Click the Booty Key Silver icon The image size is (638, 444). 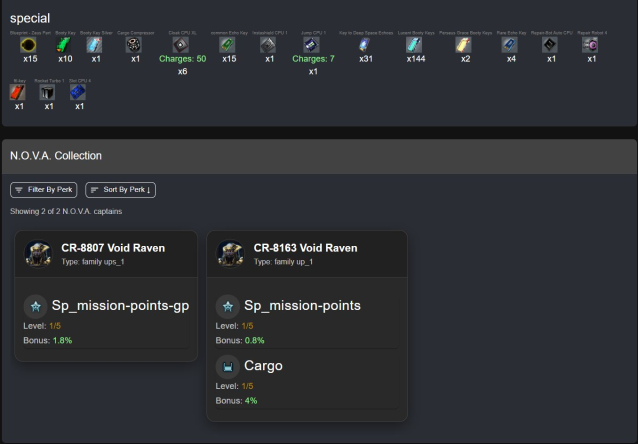pyautogui.click(x=95, y=44)
